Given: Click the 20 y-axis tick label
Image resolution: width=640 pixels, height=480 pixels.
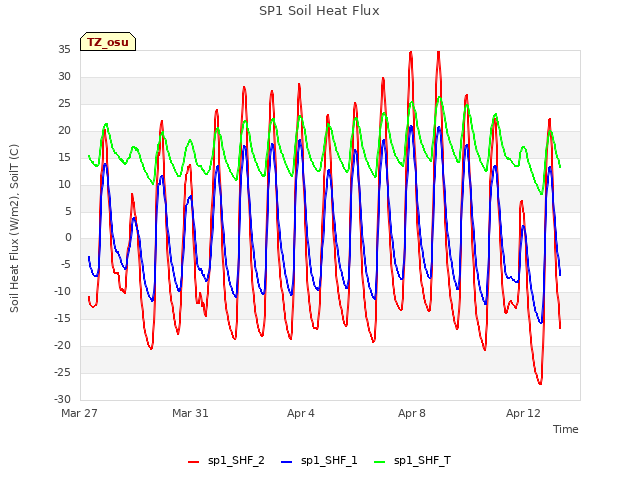Looking at the screenshot, I should point(64,130).
